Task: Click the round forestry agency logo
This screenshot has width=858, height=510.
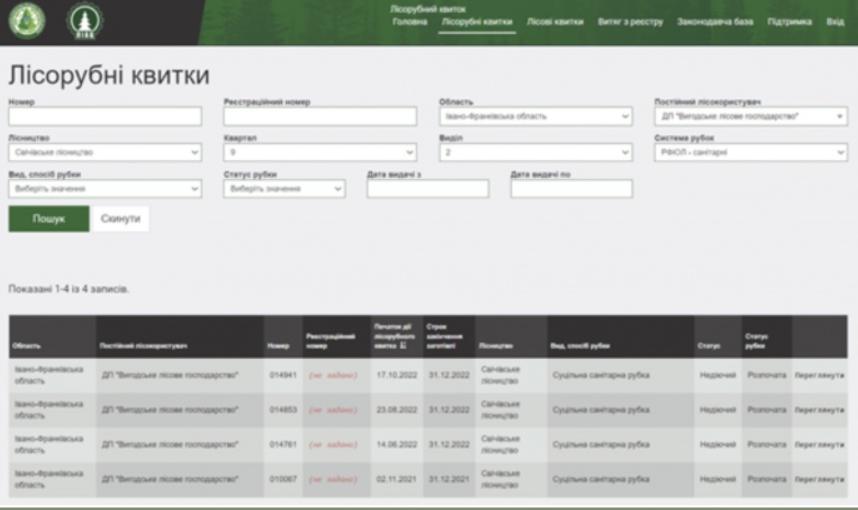Action: point(26,22)
